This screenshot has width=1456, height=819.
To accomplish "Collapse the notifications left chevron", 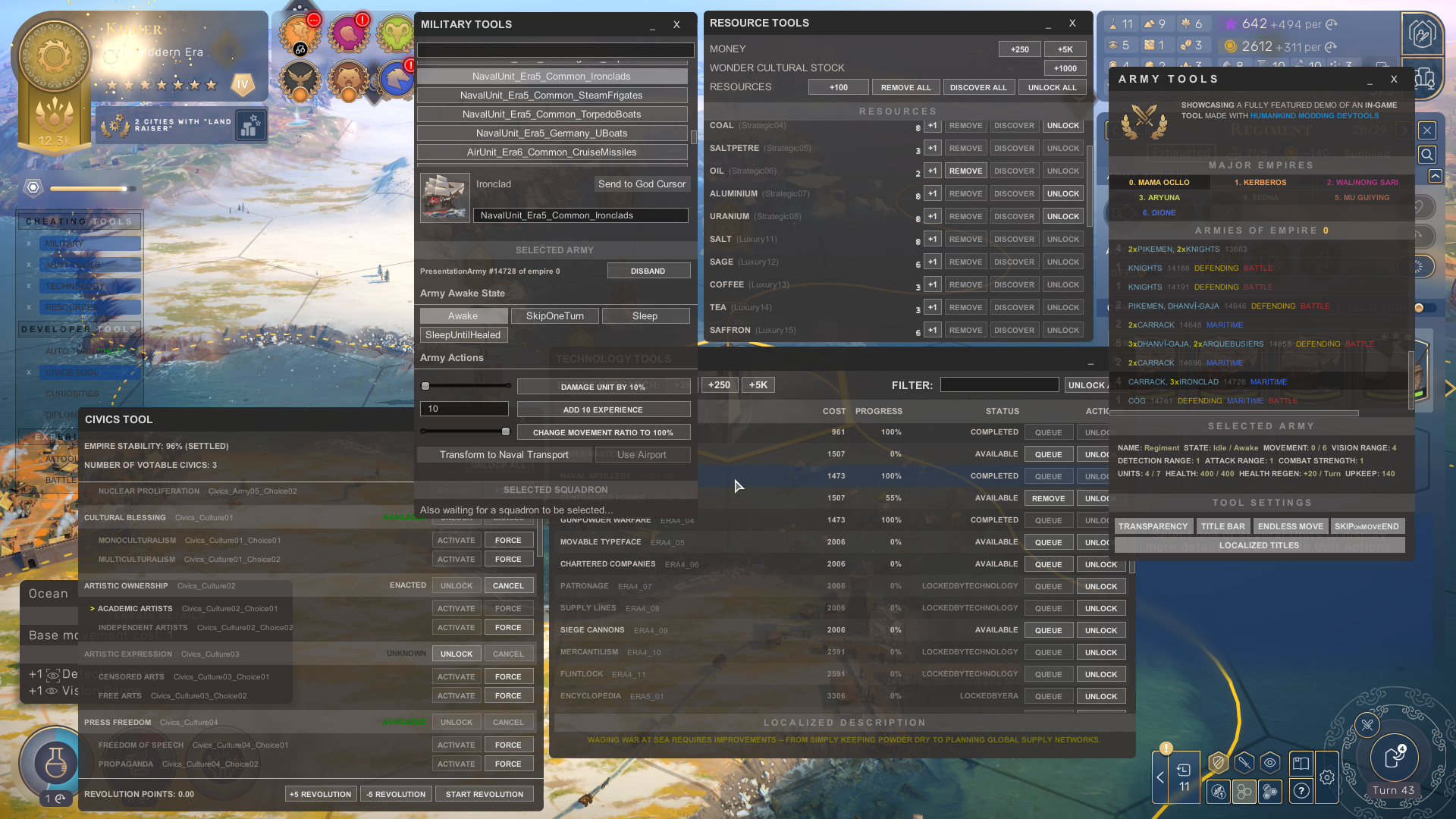I will (x=1160, y=777).
